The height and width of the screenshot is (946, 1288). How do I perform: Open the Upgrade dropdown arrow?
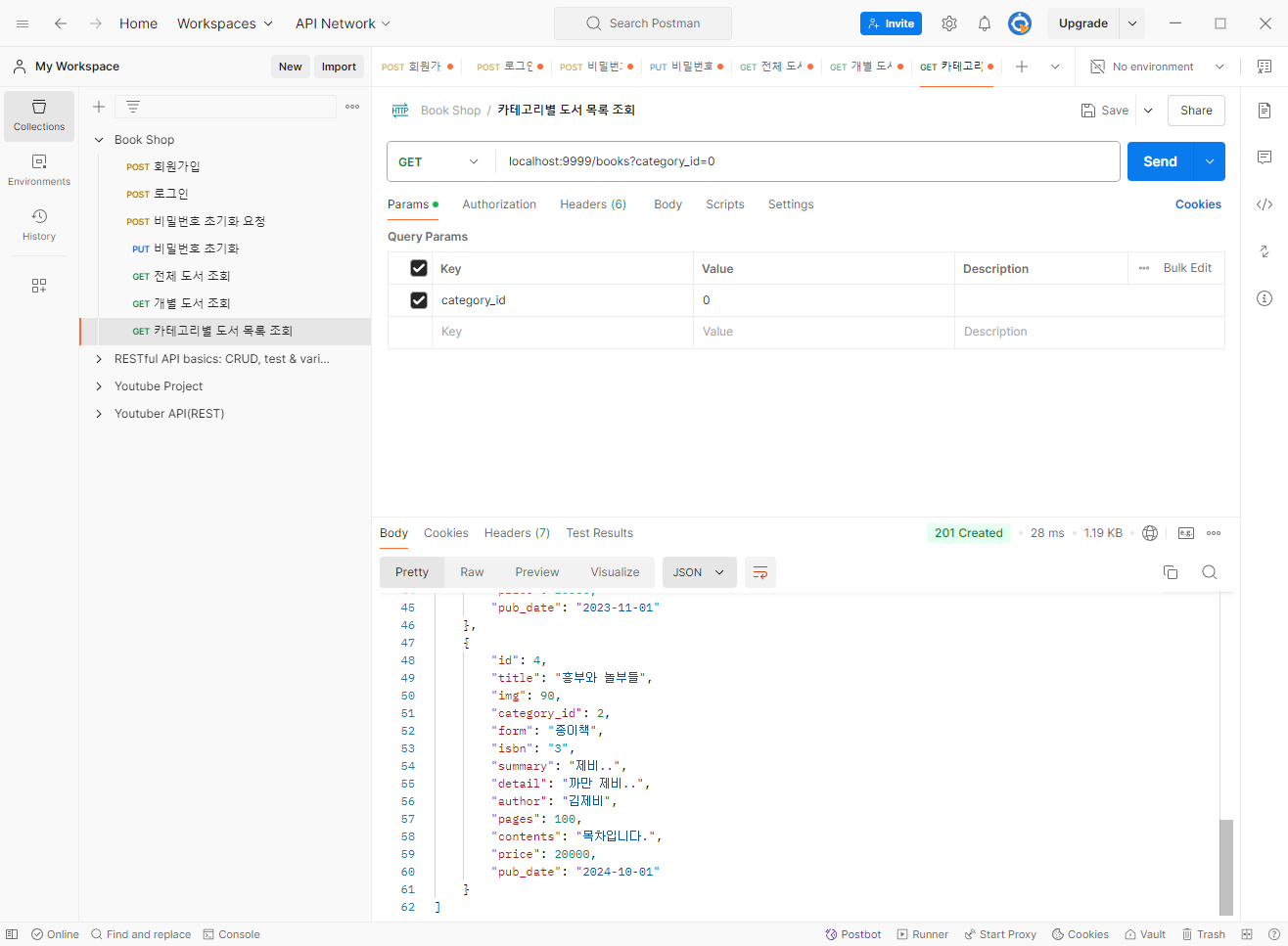point(1132,23)
